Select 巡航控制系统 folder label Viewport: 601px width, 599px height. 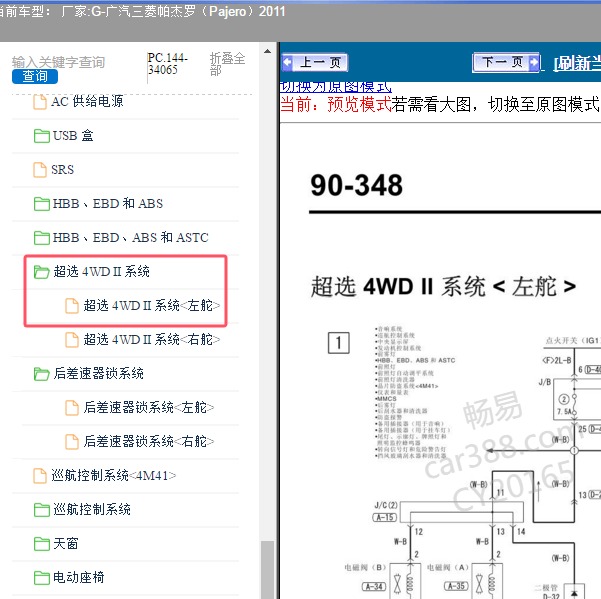point(92,509)
